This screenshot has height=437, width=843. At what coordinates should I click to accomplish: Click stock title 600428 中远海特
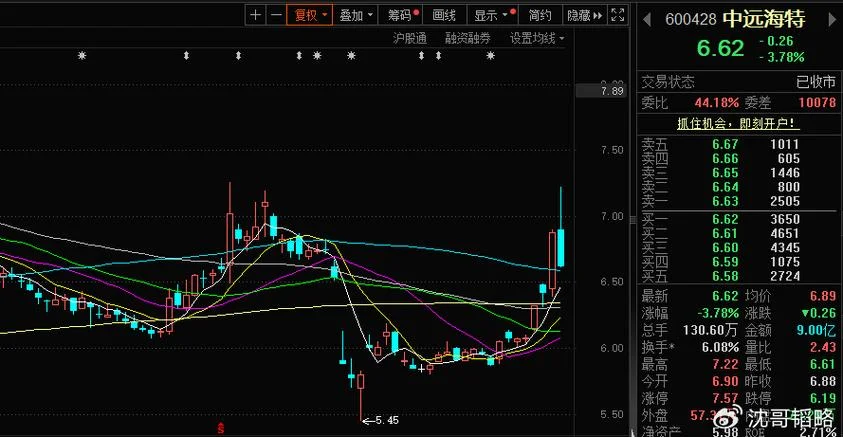(x=735, y=19)
